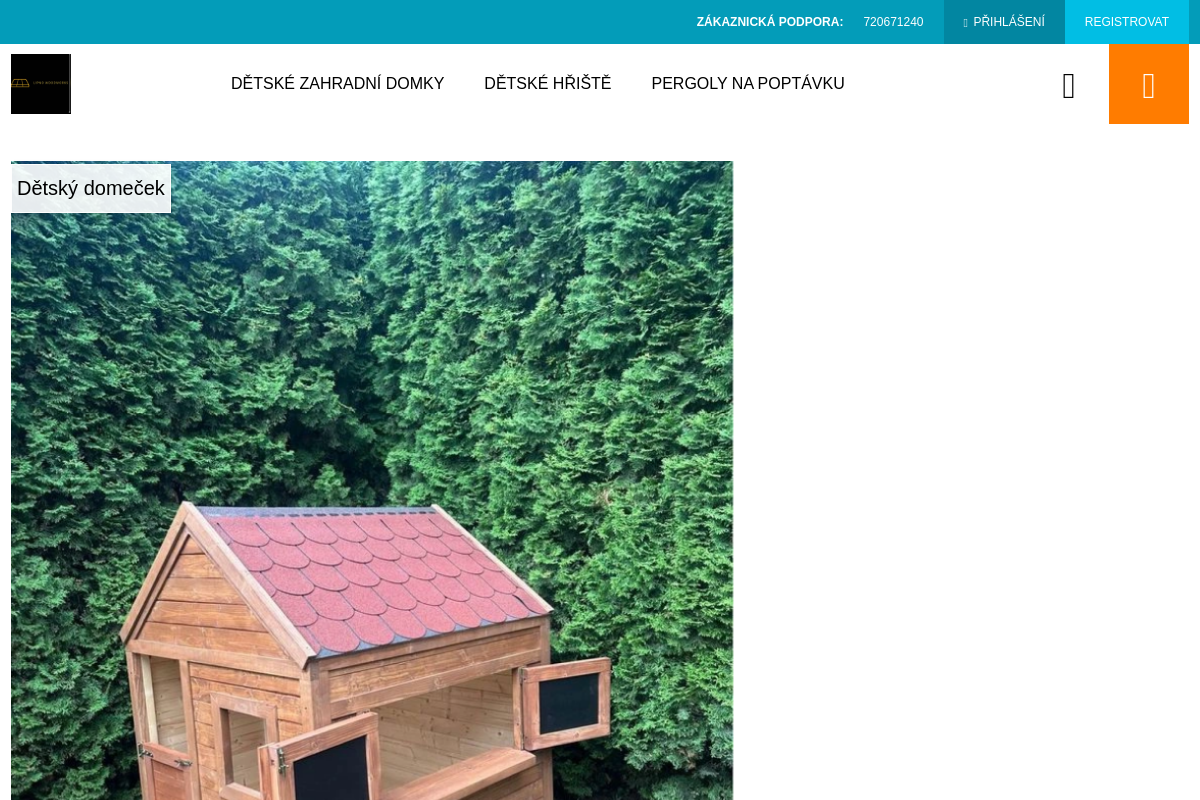This screenshot has height=800, width=1200.
Task: Click the Registrovat button
Action: 1126,22
